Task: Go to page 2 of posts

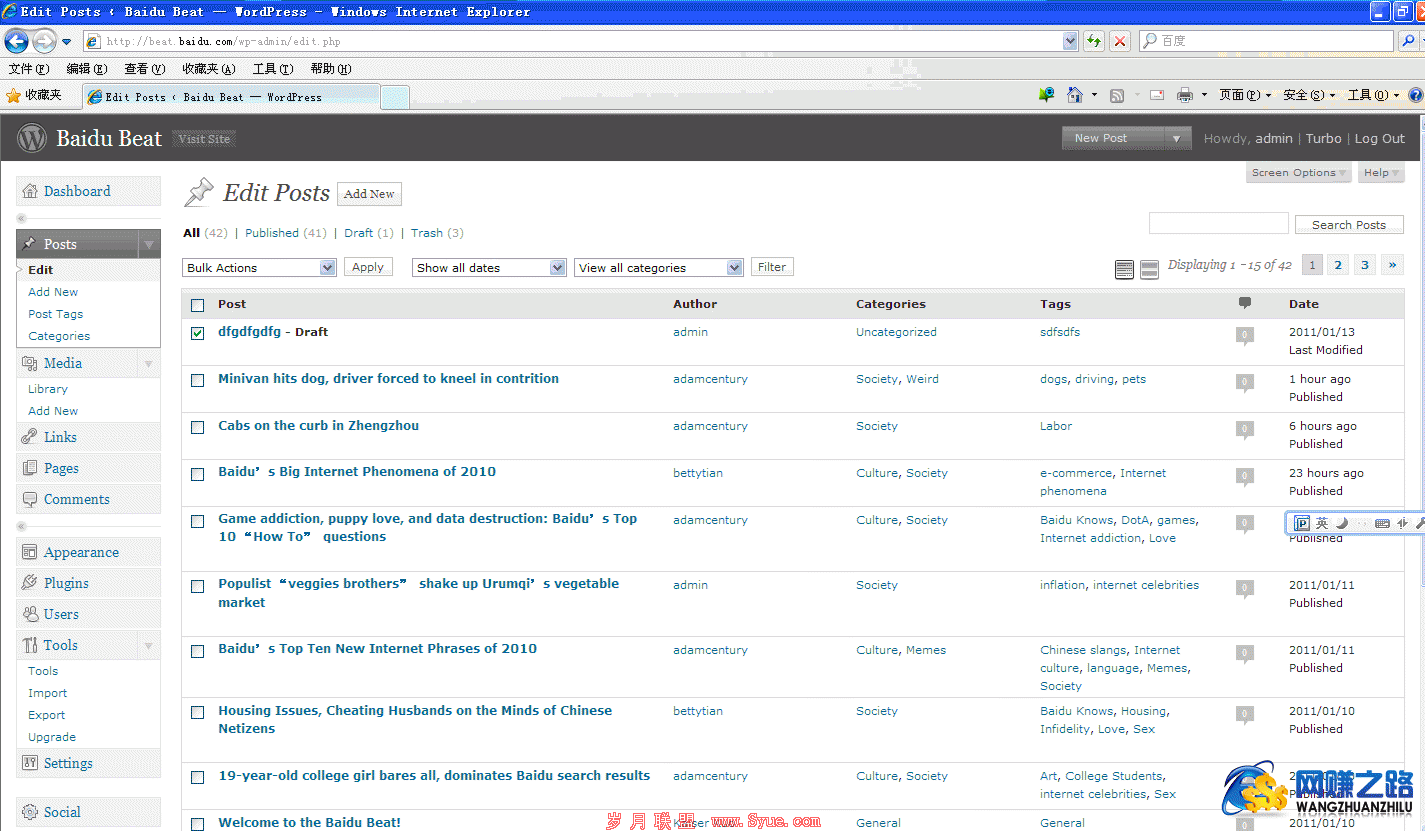Action: coord(1338,265)
